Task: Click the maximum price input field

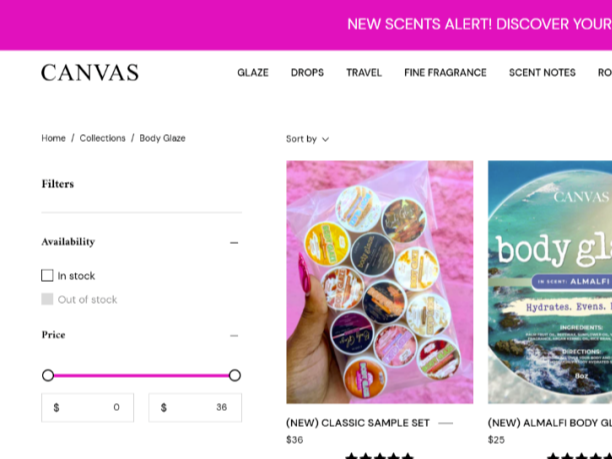Action: (x=195, y=407)
